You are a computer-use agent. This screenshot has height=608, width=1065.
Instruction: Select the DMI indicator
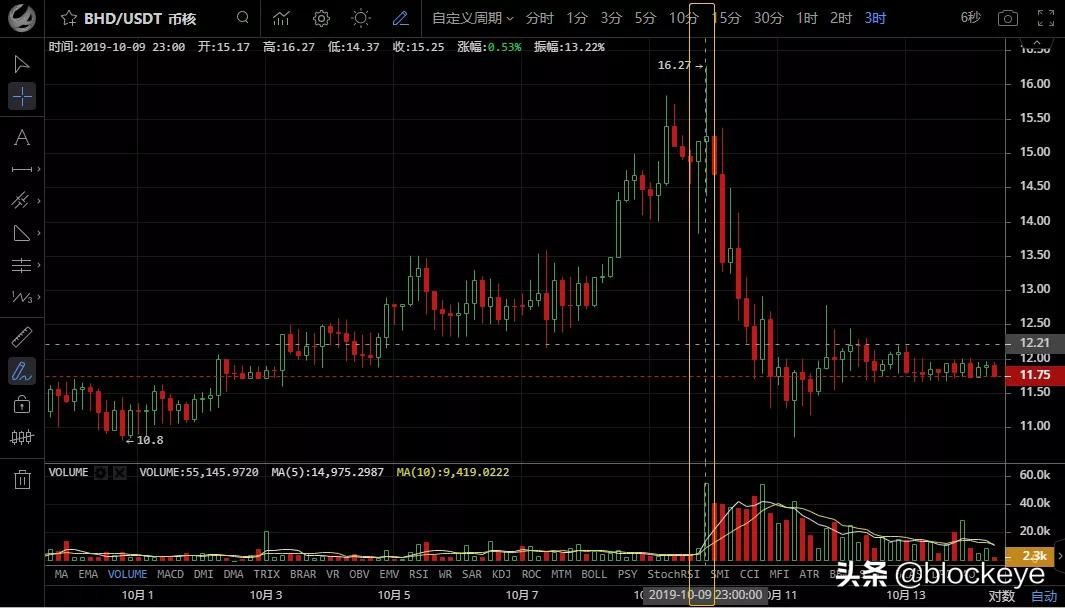pos(204,574)
